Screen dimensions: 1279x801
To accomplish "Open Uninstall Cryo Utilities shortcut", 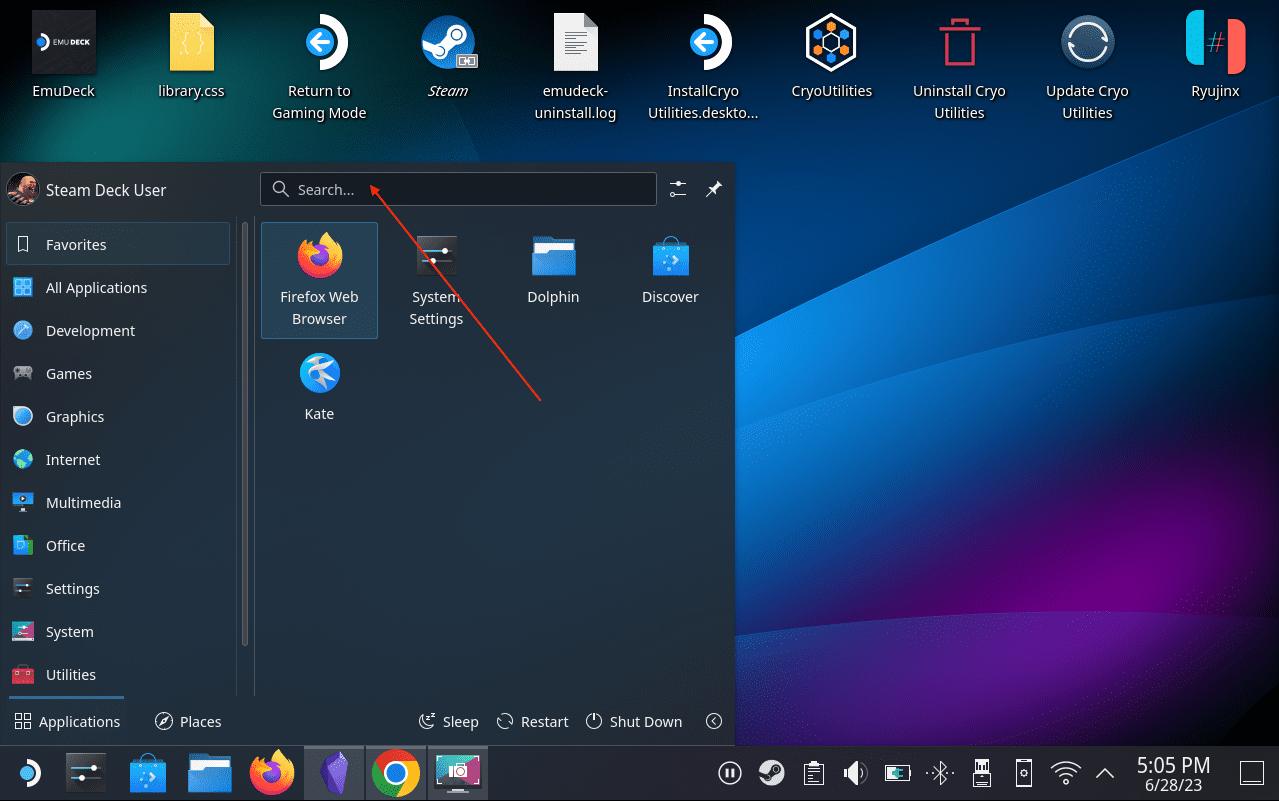I will tap(959, 67).
